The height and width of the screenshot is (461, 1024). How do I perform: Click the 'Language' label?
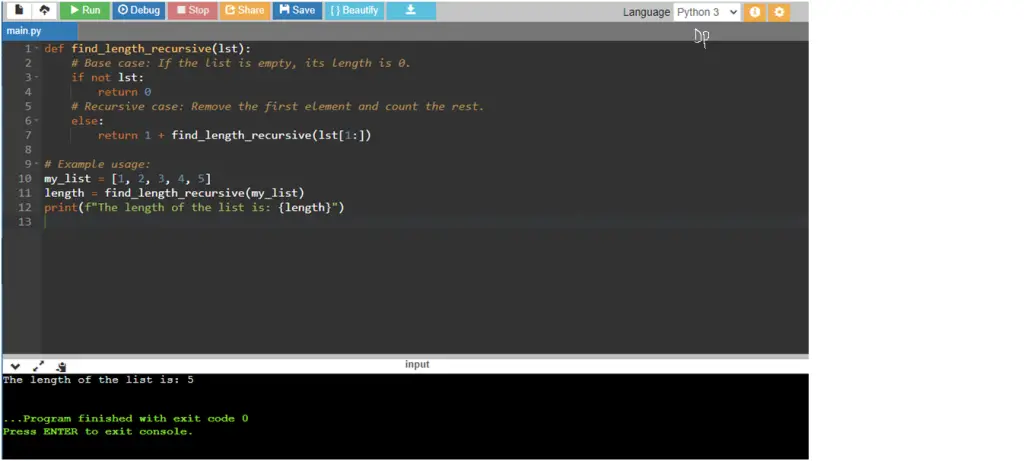646,12
